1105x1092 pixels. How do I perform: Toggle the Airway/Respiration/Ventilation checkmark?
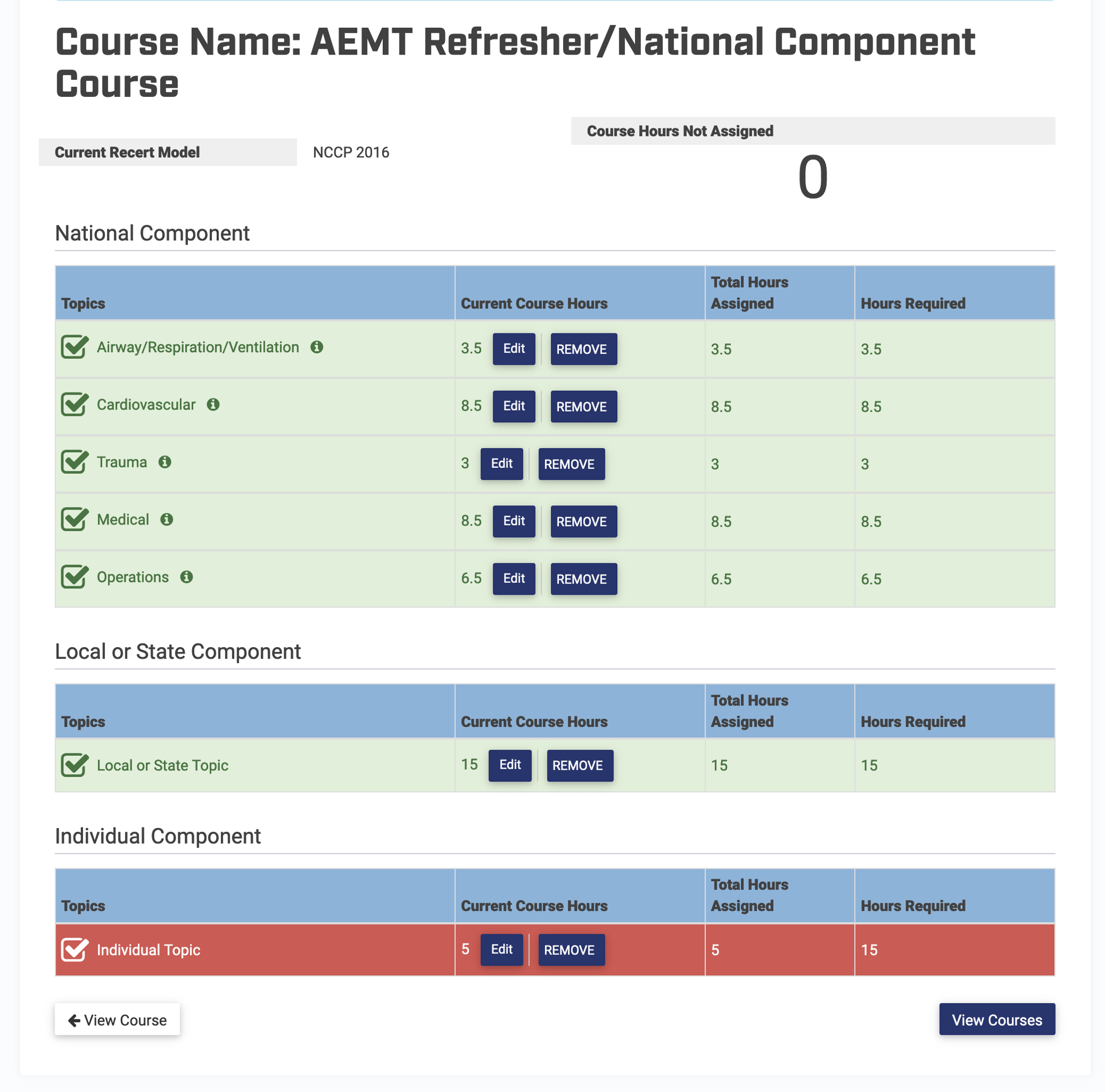coord(74,346)
